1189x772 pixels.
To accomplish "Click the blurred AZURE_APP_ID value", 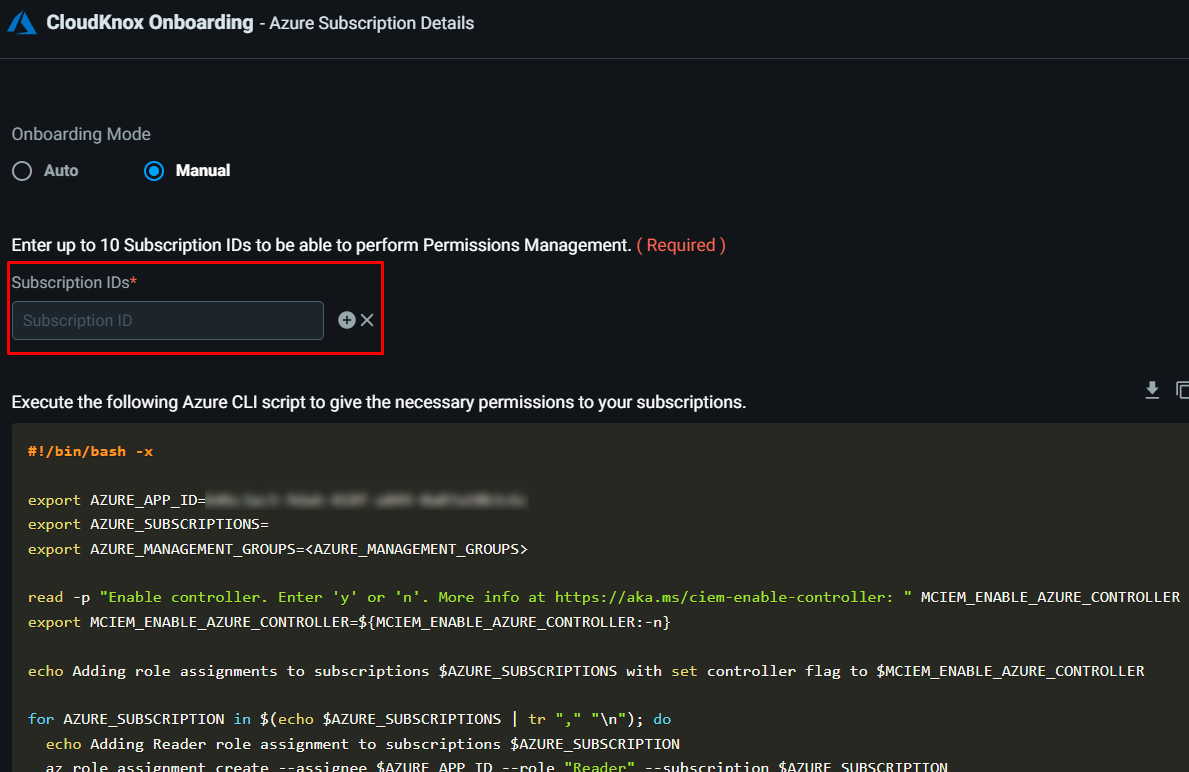I will [x=366, y=499].
